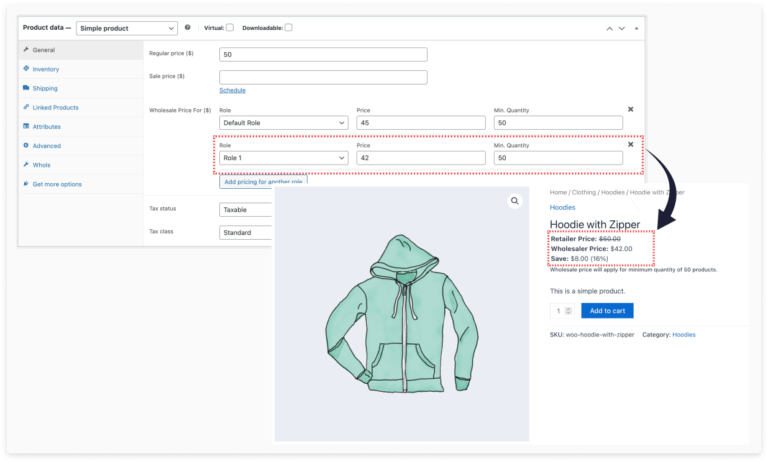
Task: Open the Default Role dropdown
Action: (284, 122)
